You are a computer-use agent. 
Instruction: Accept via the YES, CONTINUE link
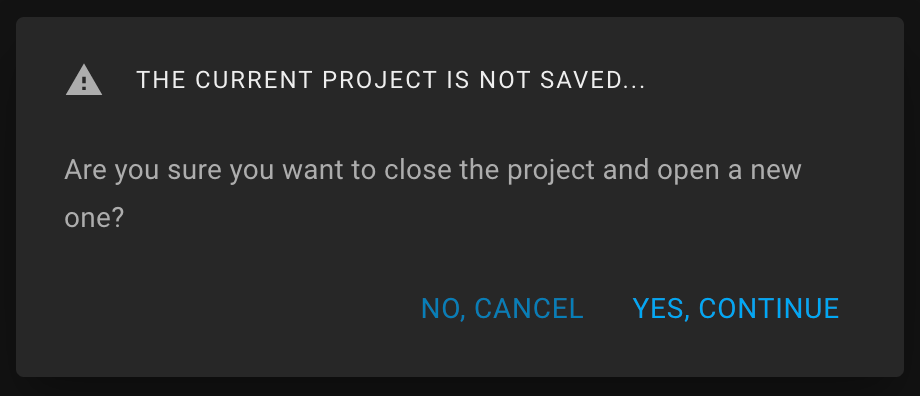coord(736,309)
